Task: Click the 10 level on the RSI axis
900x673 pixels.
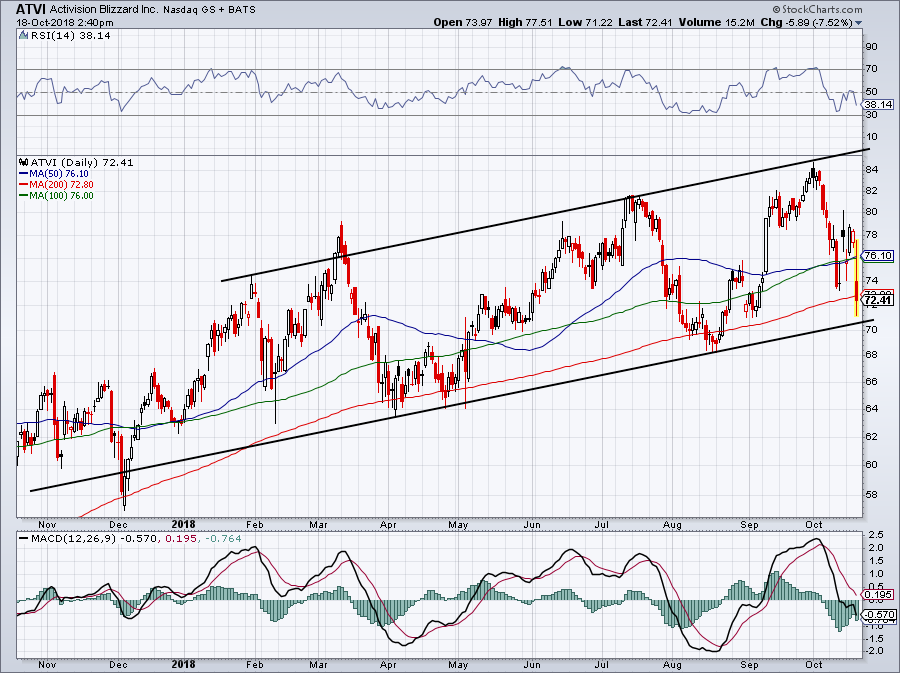Action: click(x=871, y=137)
